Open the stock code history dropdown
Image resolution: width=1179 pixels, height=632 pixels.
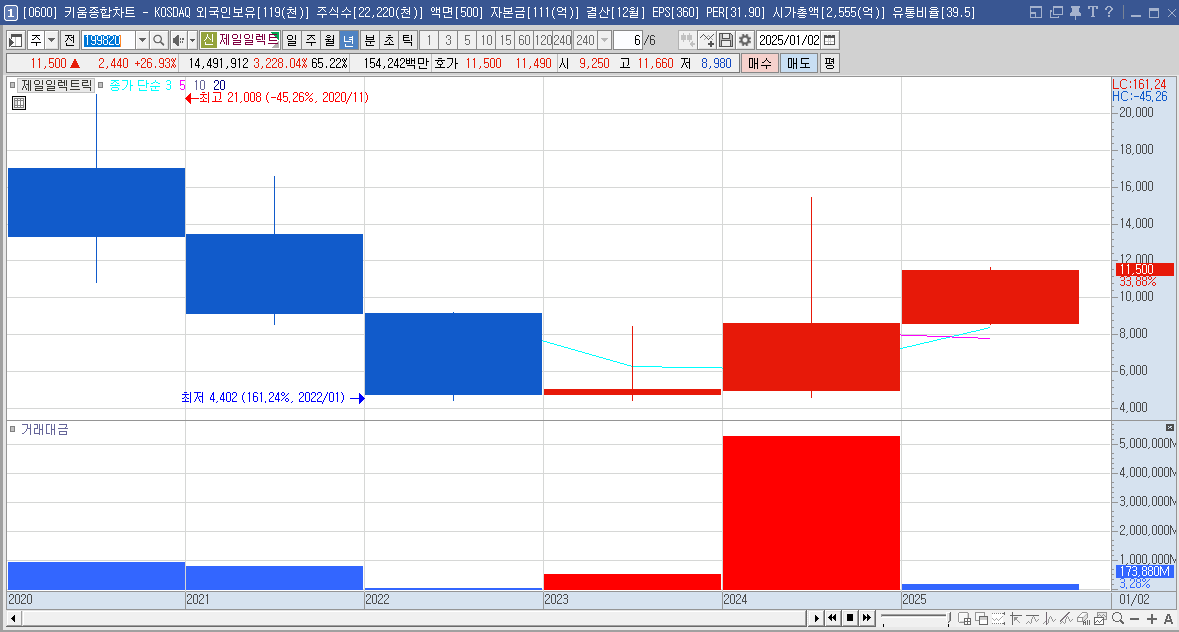141,41
